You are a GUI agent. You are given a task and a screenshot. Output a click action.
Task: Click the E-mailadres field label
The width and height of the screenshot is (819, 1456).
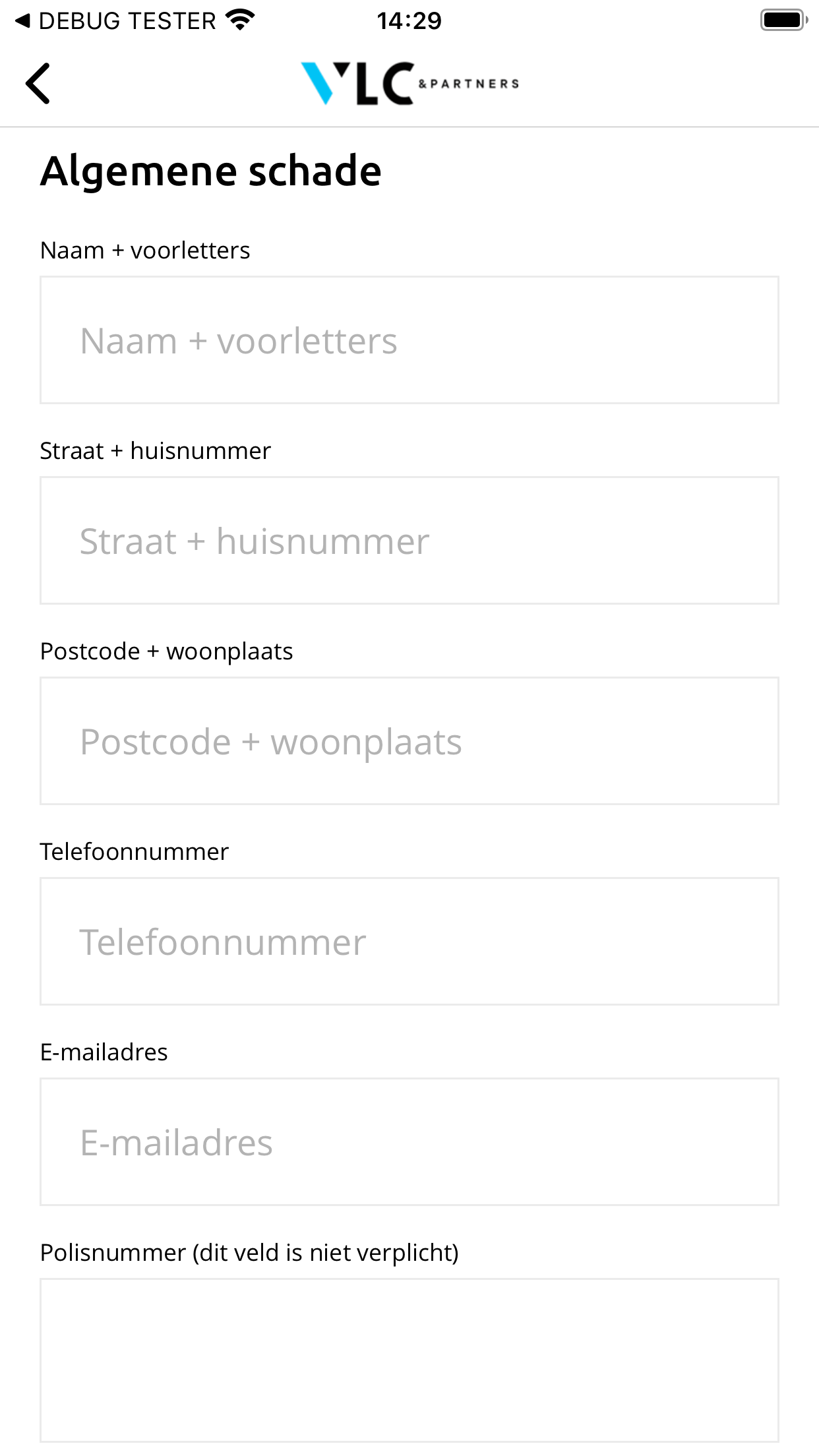(x=104, y=1052)
